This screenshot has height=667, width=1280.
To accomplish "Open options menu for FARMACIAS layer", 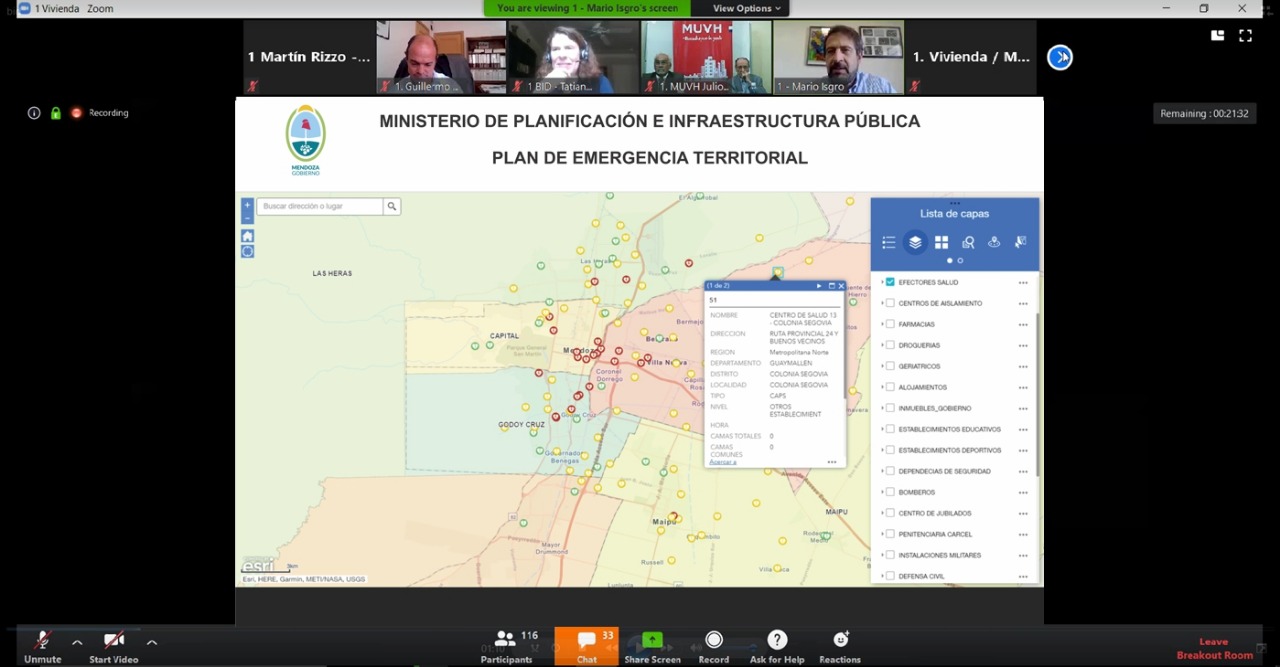I will (x=1023, y=325).
